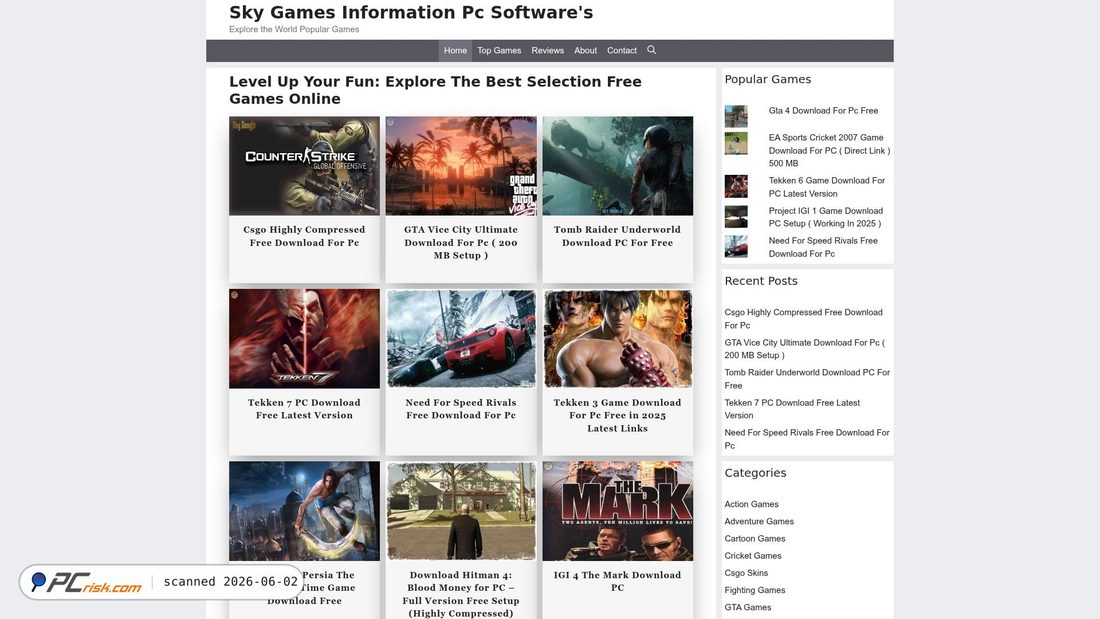The height and width of the screenshot is (619, 1100).
Task: Open the Tekken 3 fighter thumbnail
Action: pos(617,338)
